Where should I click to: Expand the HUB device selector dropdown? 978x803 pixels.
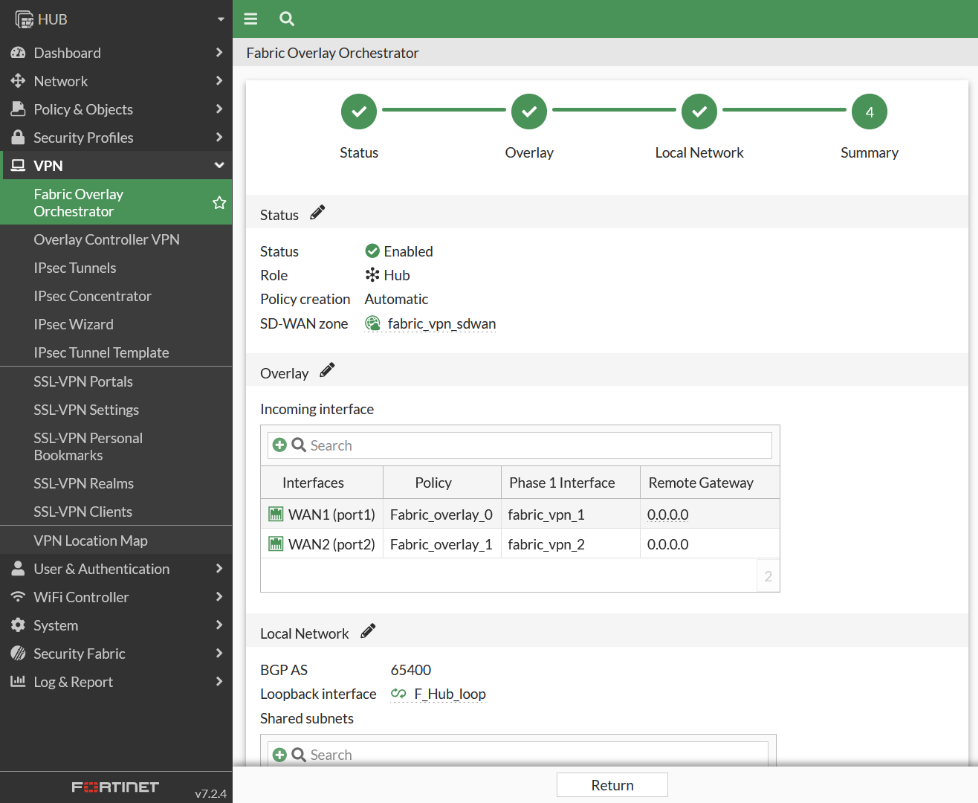click(x=222, y=18)
